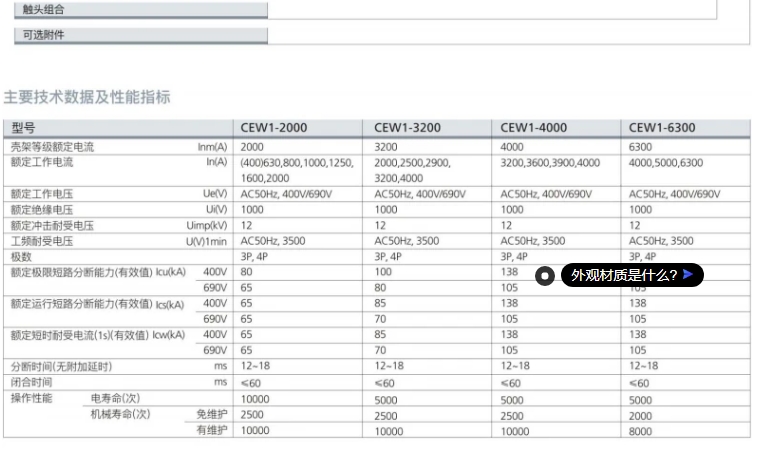
Task: Click the 额定工作电流 row label
Action: tap(42, 162)
